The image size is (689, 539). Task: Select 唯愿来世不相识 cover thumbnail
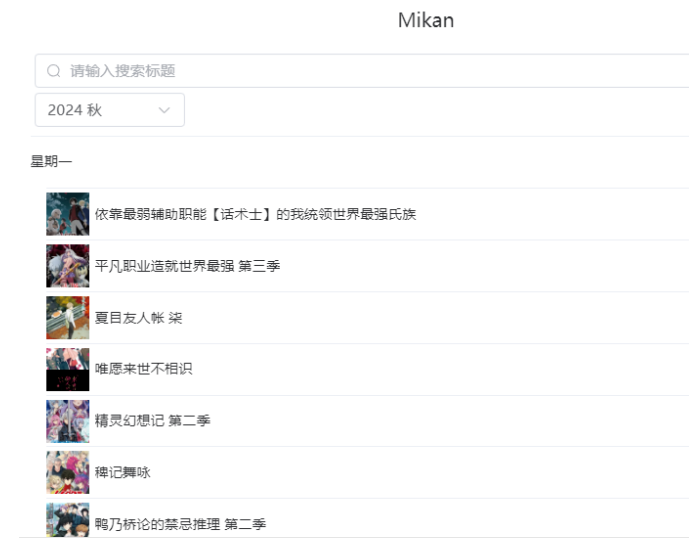click(68, 369)
